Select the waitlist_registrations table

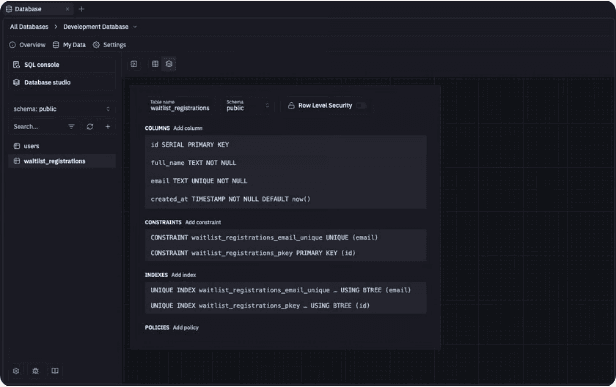tap(62, 161)
